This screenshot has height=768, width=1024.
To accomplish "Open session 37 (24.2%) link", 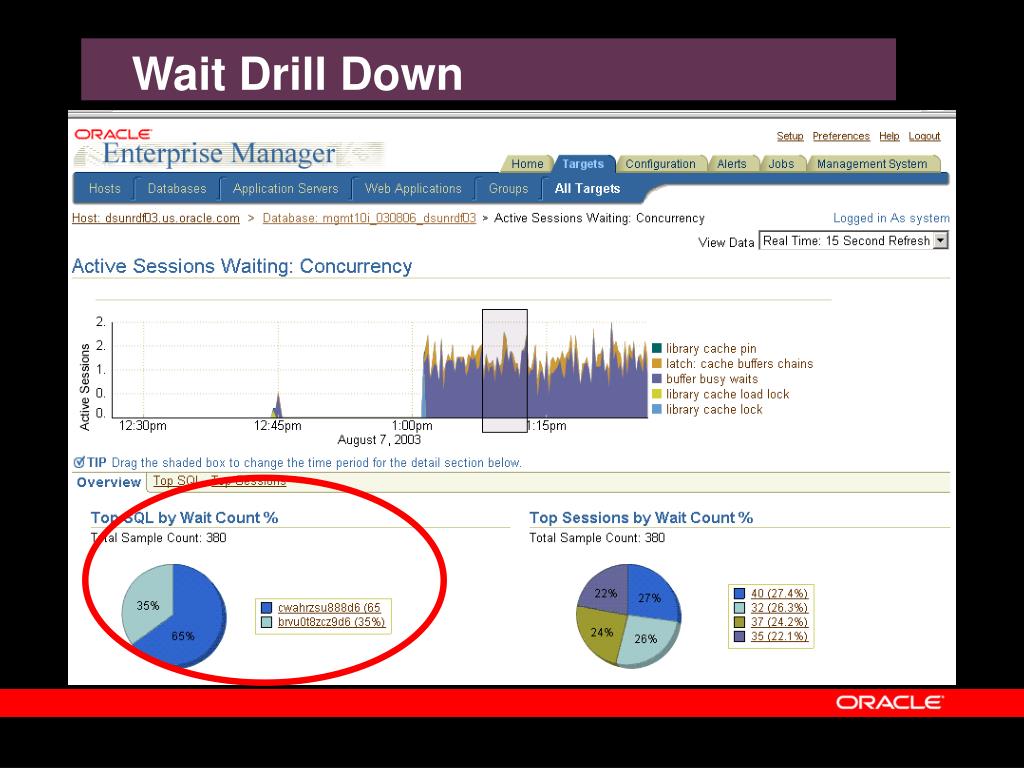I will pos(779,622).
